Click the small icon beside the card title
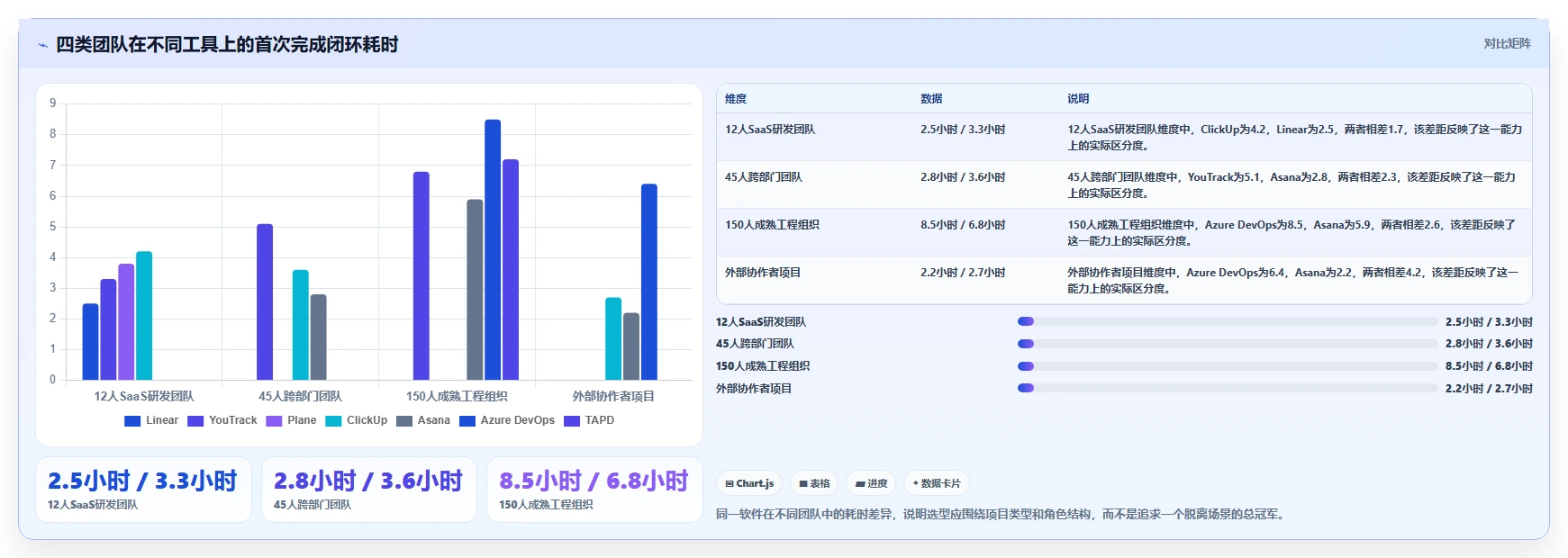 (x=42, y=45)
